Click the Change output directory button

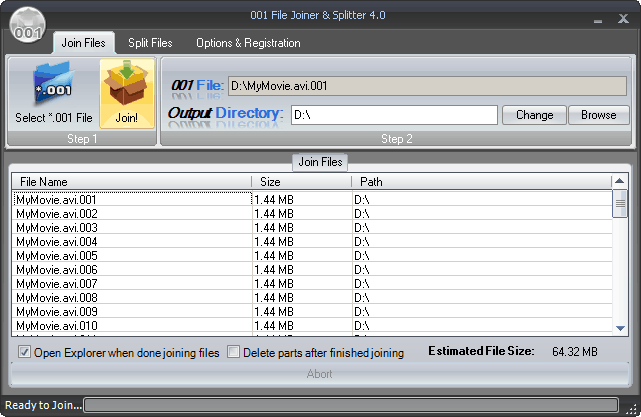(x=534, y=115)
